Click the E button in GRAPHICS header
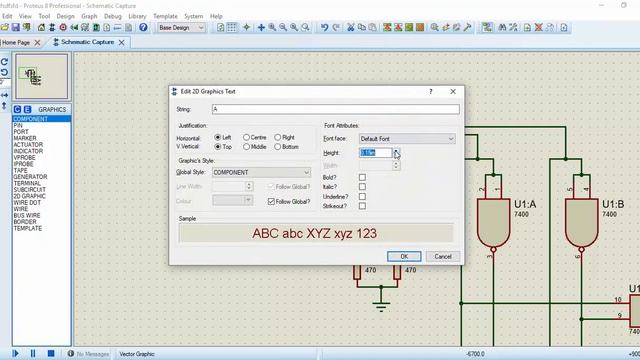Screen dimensions: 640x360 point(27,109)
